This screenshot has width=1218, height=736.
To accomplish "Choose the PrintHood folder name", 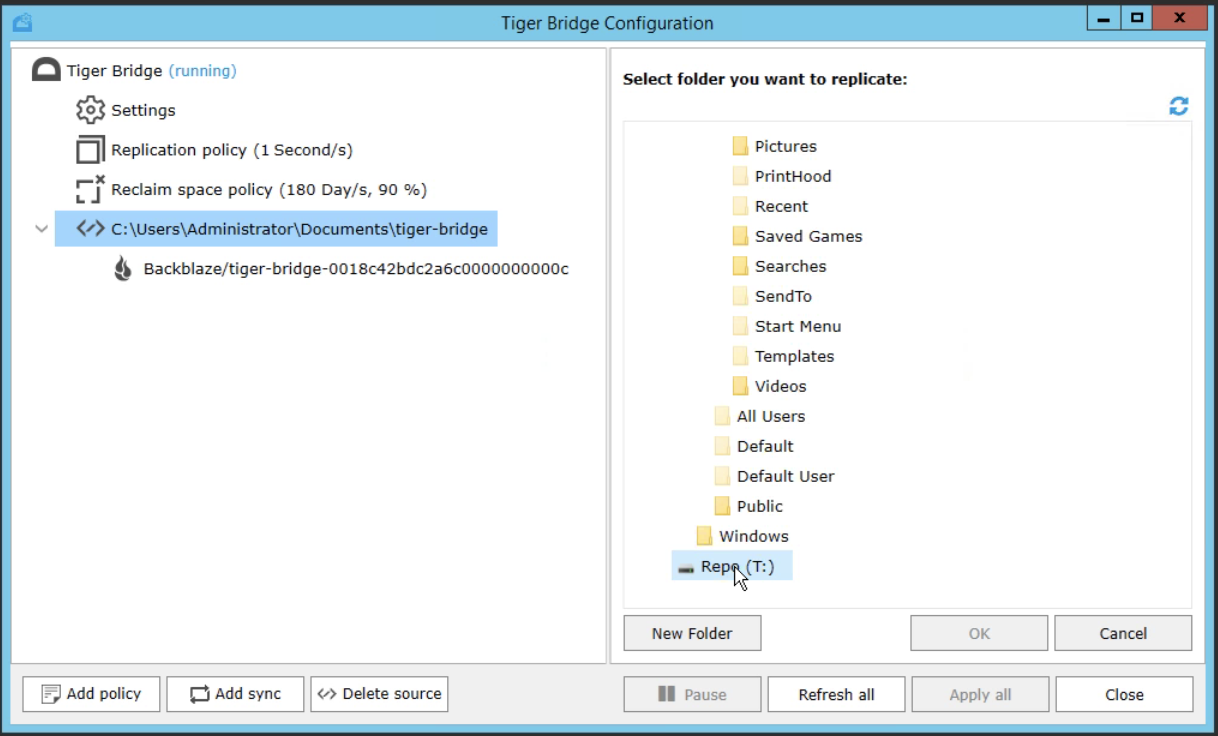I will (793, 176).
